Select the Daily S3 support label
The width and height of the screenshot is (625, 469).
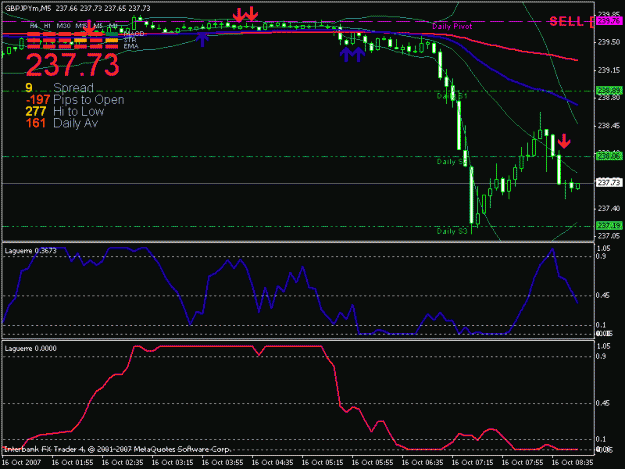452,231
